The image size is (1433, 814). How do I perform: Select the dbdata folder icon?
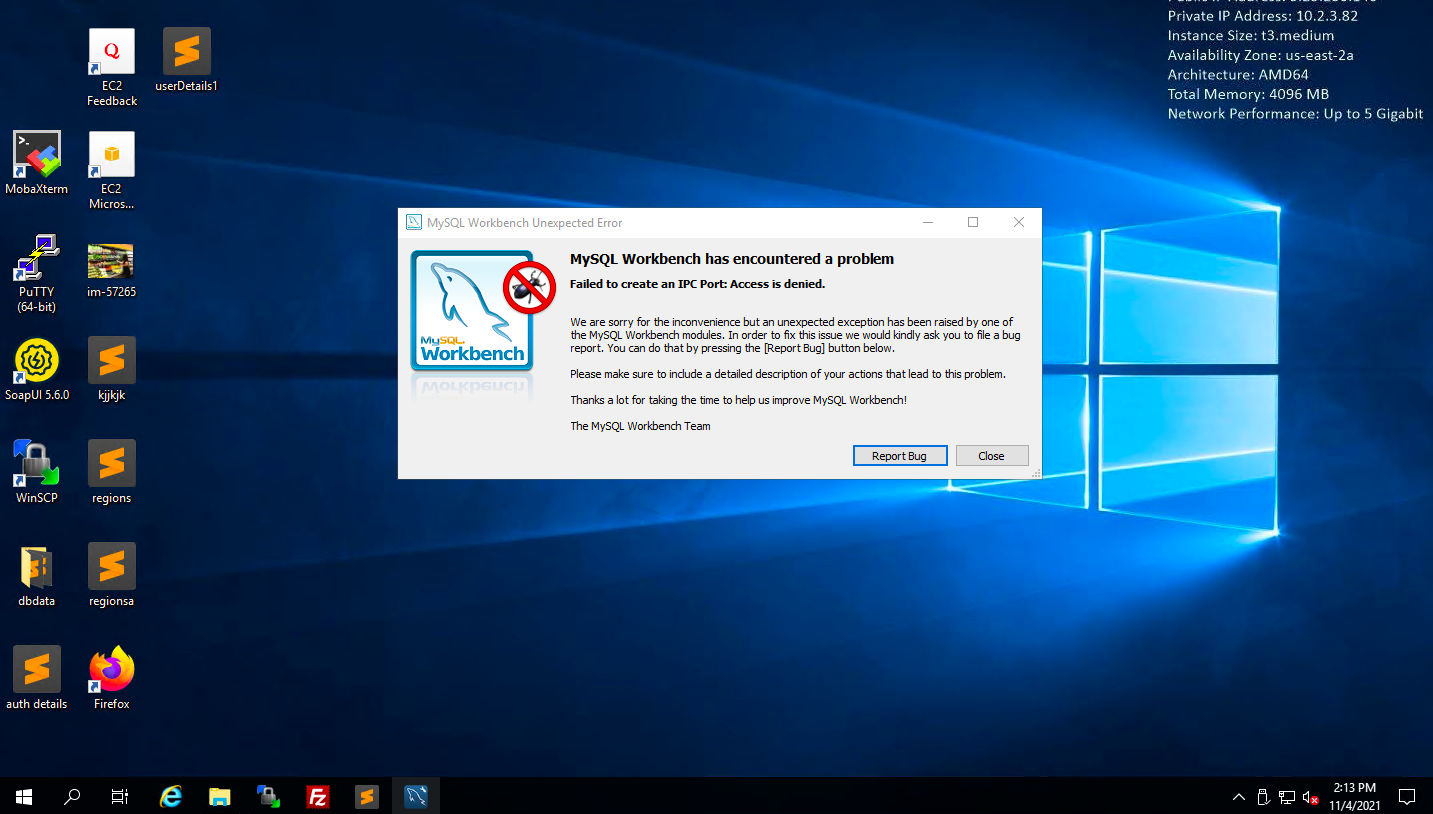tap(37, 575)
